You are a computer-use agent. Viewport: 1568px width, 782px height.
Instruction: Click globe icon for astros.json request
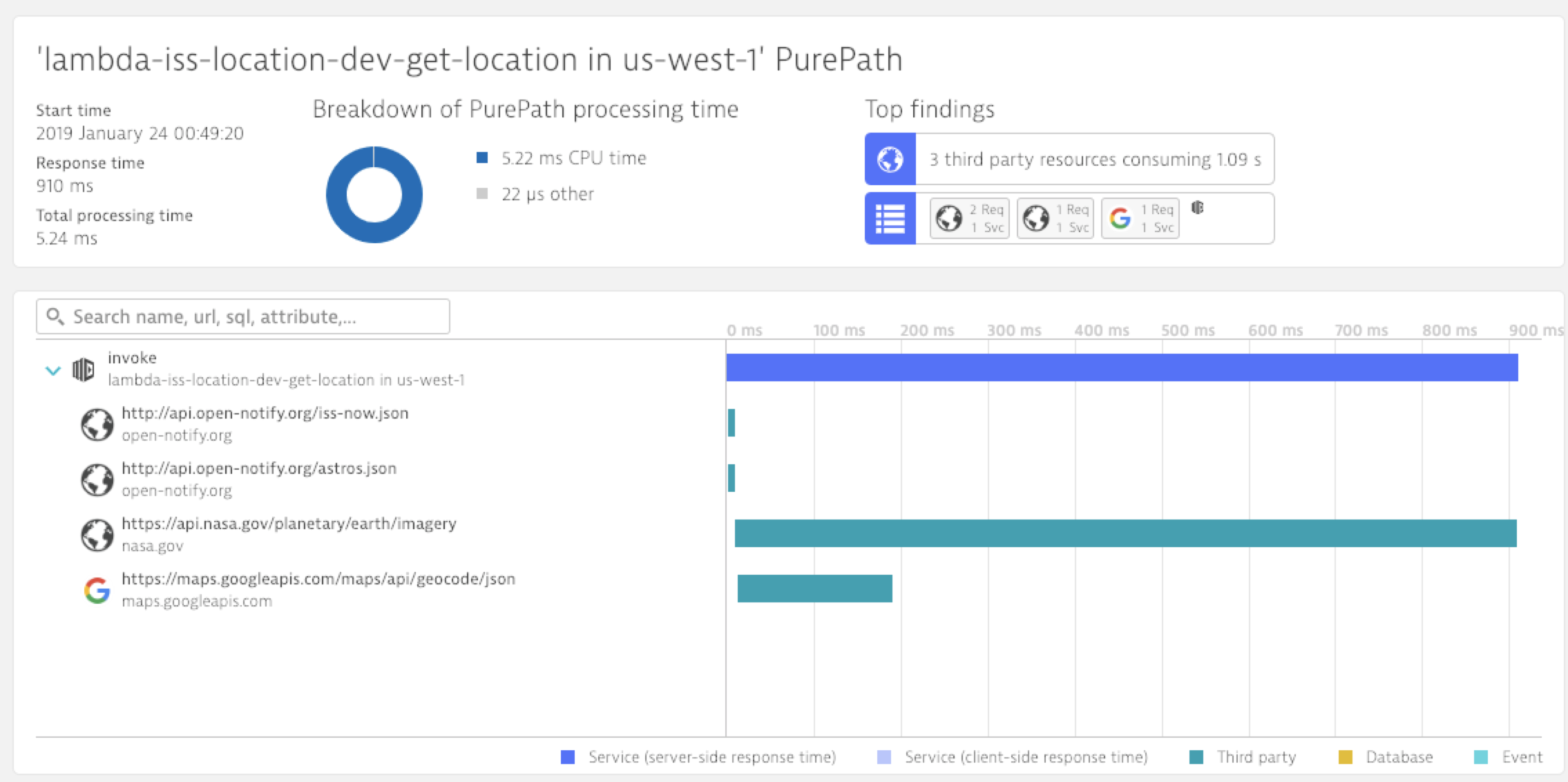[x=97, y=479]
